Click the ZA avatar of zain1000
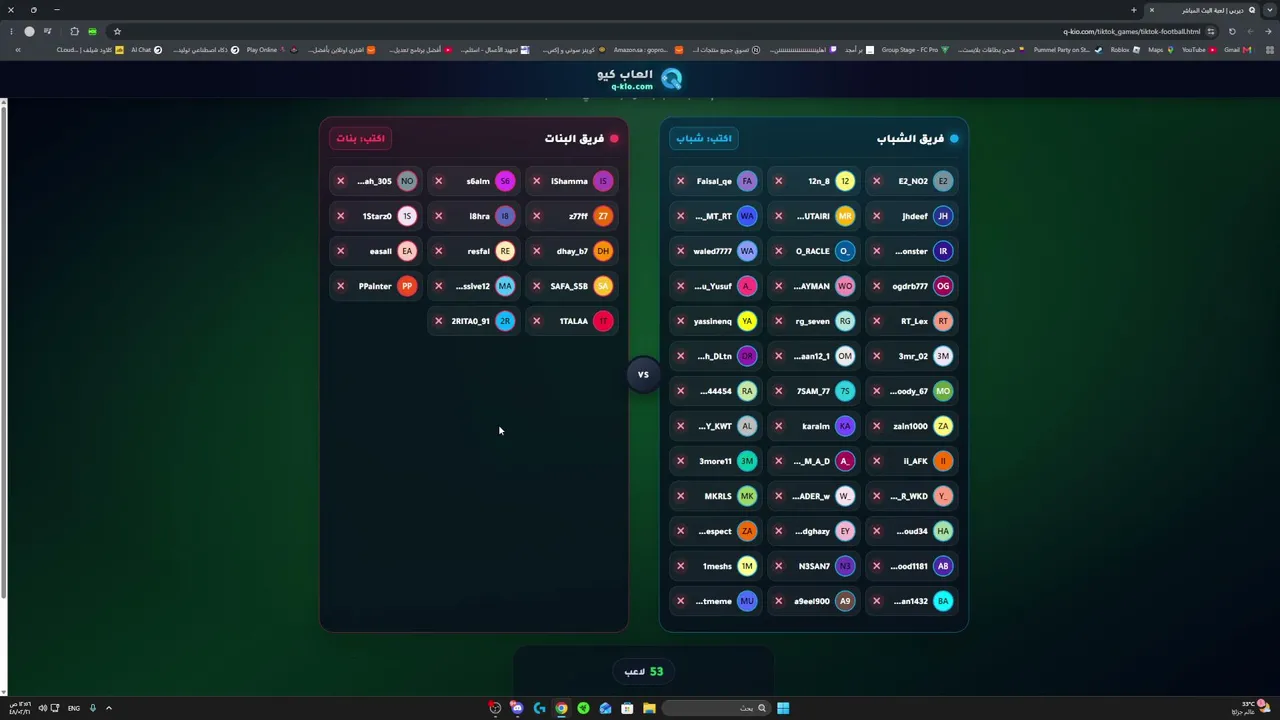The width and height of the screenshot is (1280, 720). click(x=943, y=426)
